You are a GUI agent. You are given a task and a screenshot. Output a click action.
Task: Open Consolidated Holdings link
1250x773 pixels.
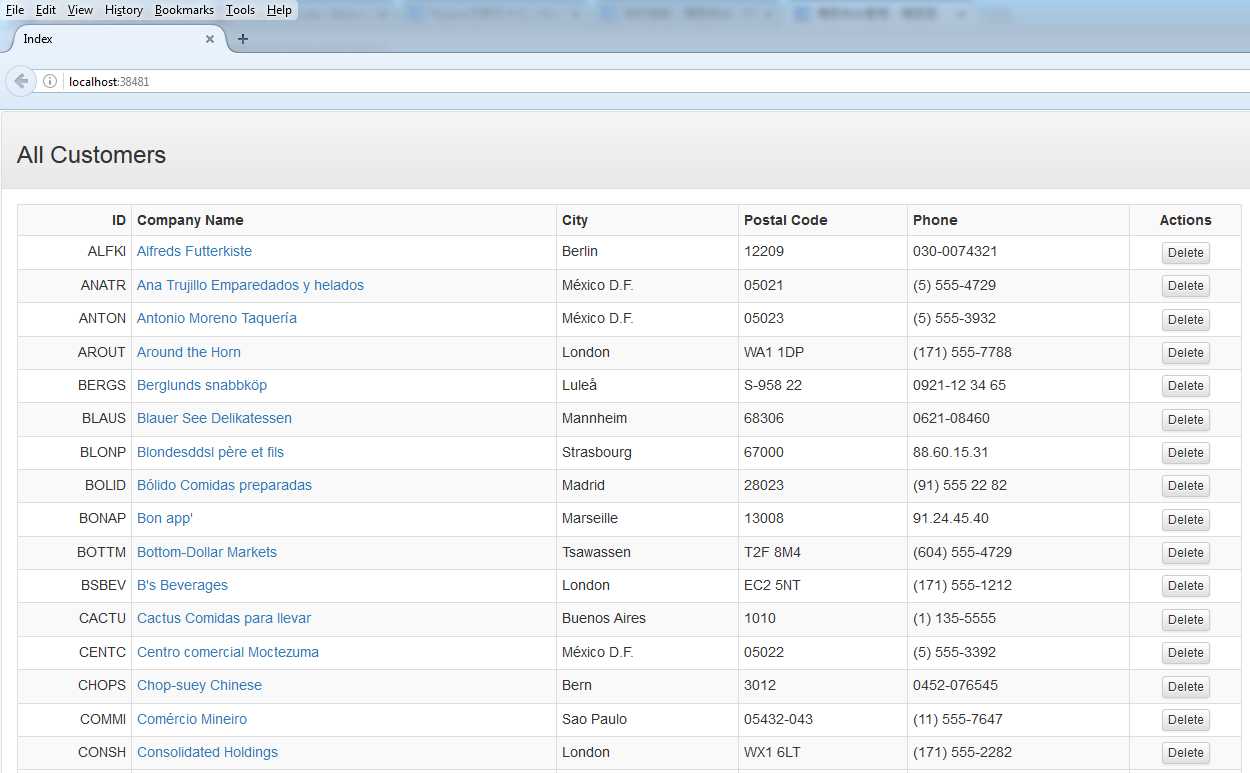207,752
